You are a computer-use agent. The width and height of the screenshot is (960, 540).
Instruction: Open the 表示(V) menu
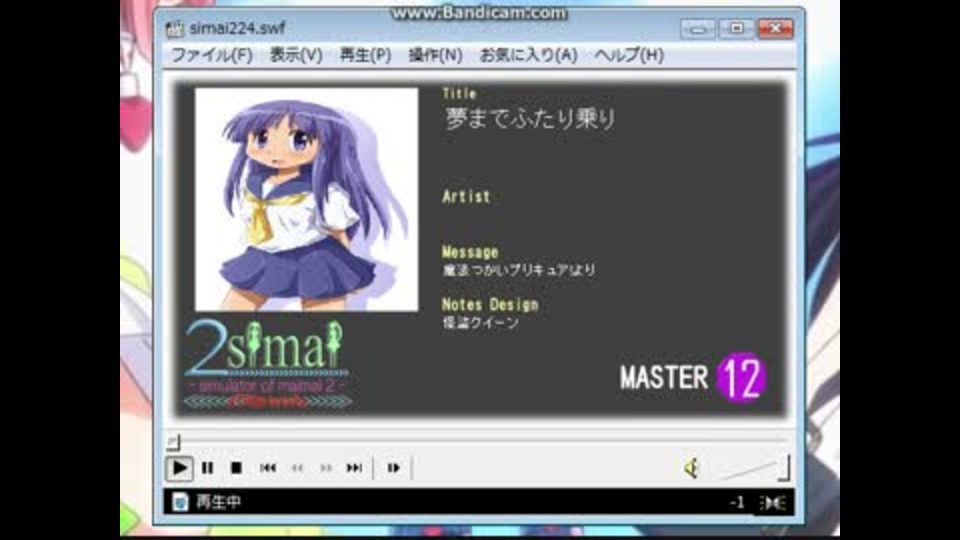(x=296, y=55)
